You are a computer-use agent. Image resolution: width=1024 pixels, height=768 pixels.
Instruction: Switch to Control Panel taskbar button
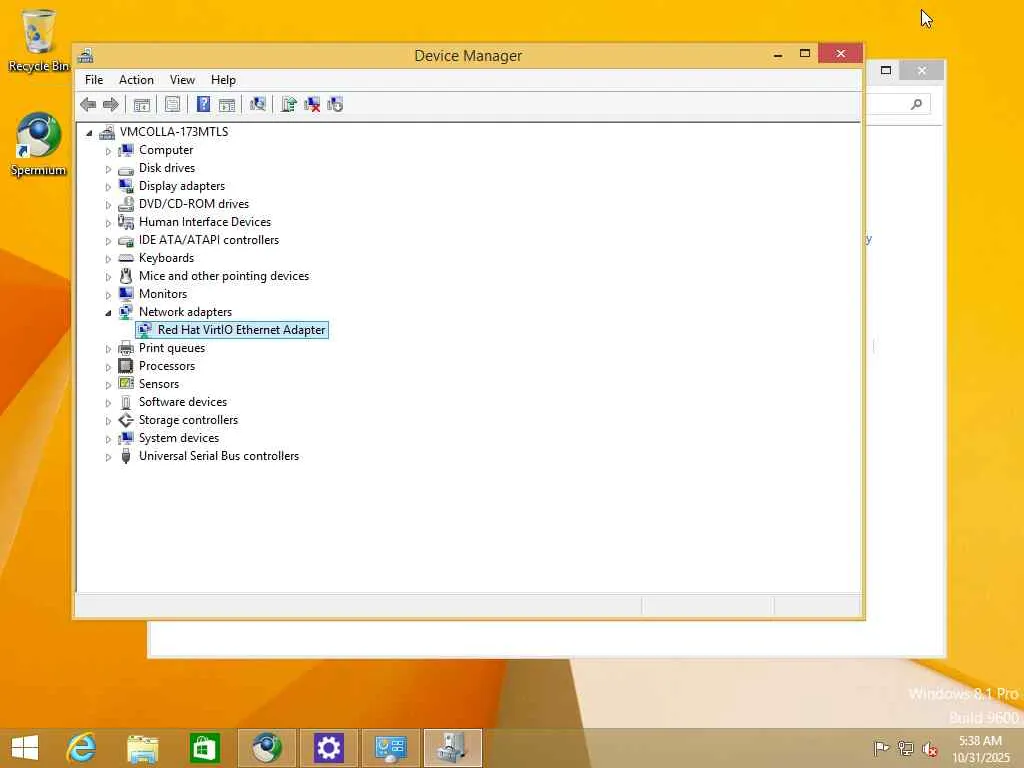pyautogui.click(x=391, y=748)
